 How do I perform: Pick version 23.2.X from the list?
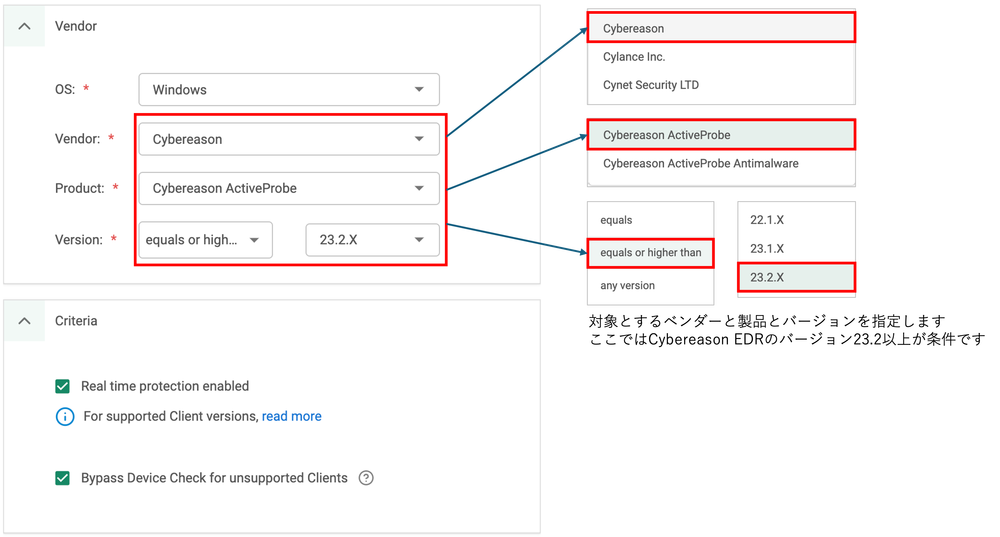pos(796,277)
